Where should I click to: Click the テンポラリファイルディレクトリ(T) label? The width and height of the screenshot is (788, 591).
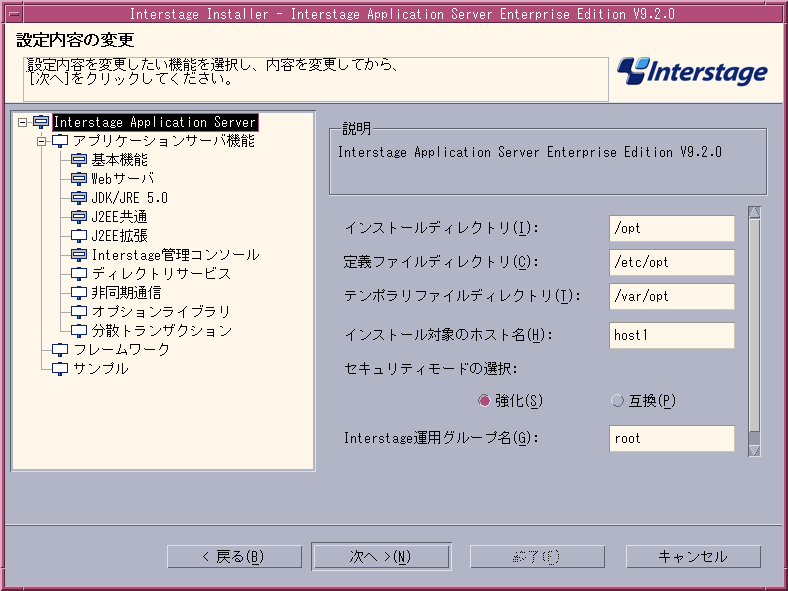[462, 296]
